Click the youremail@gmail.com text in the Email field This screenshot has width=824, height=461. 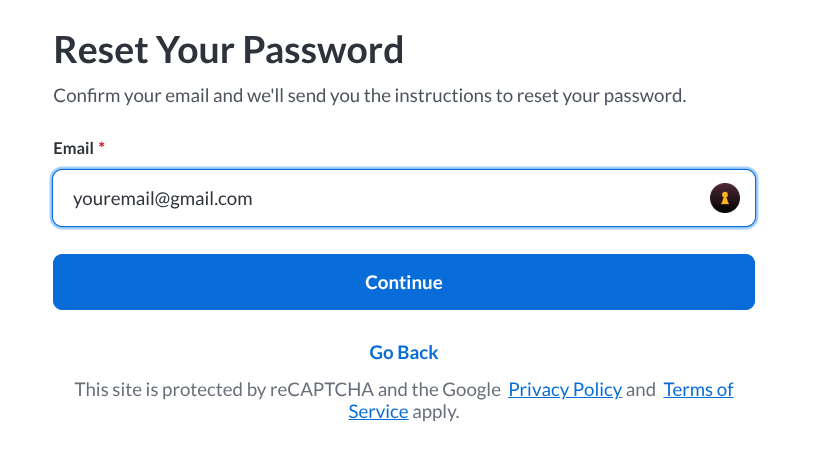pyautogui.click(x=162, y=199)
